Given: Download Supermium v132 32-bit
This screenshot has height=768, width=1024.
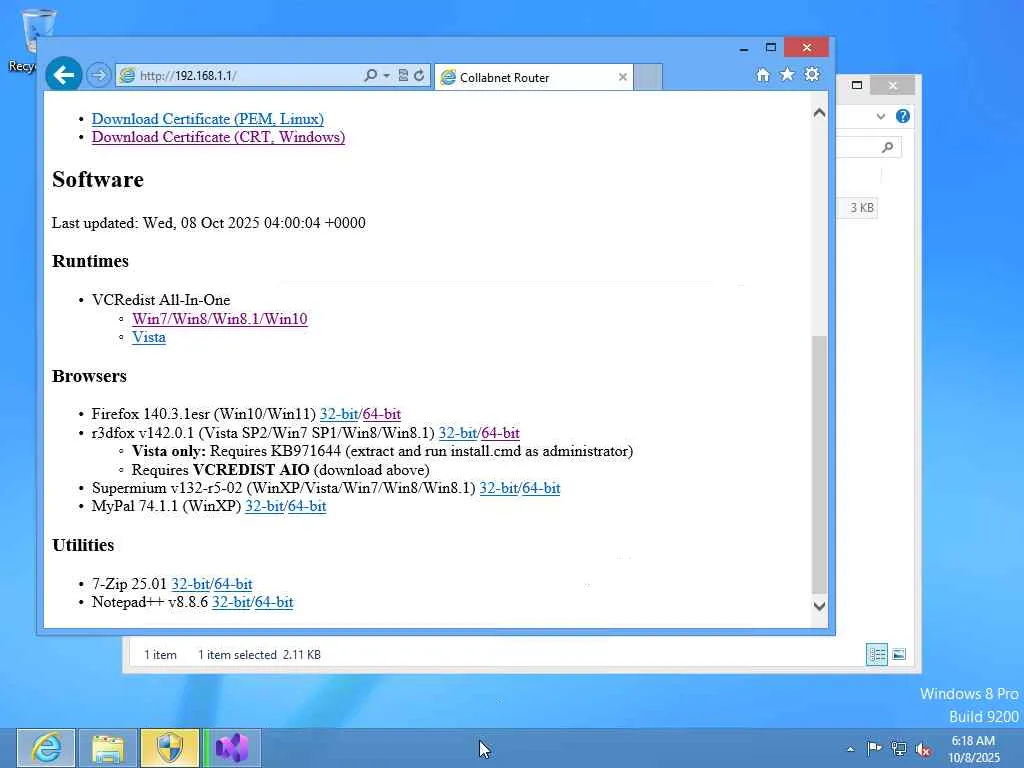Looking at the screenshot, I should [499, 488].
